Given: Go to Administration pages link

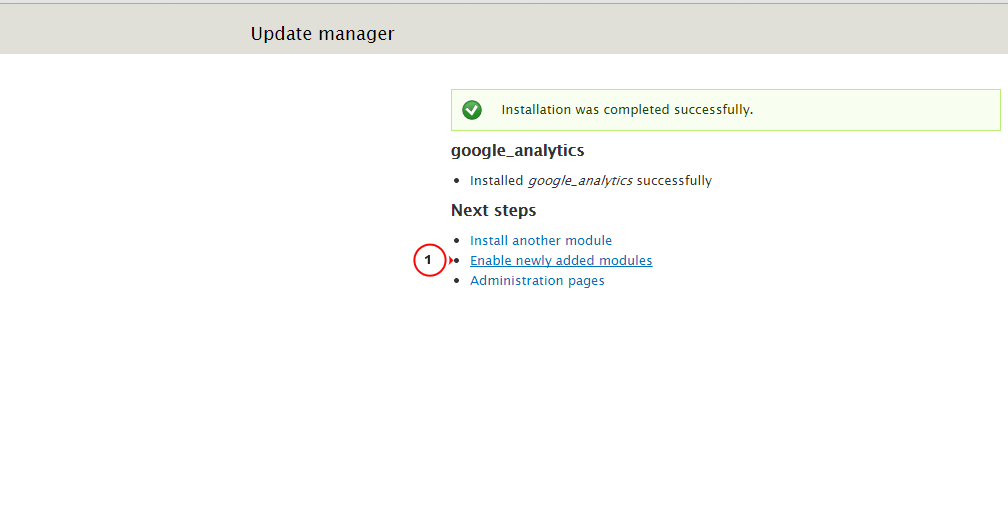Looking at the screenshot, I should 537,280.
